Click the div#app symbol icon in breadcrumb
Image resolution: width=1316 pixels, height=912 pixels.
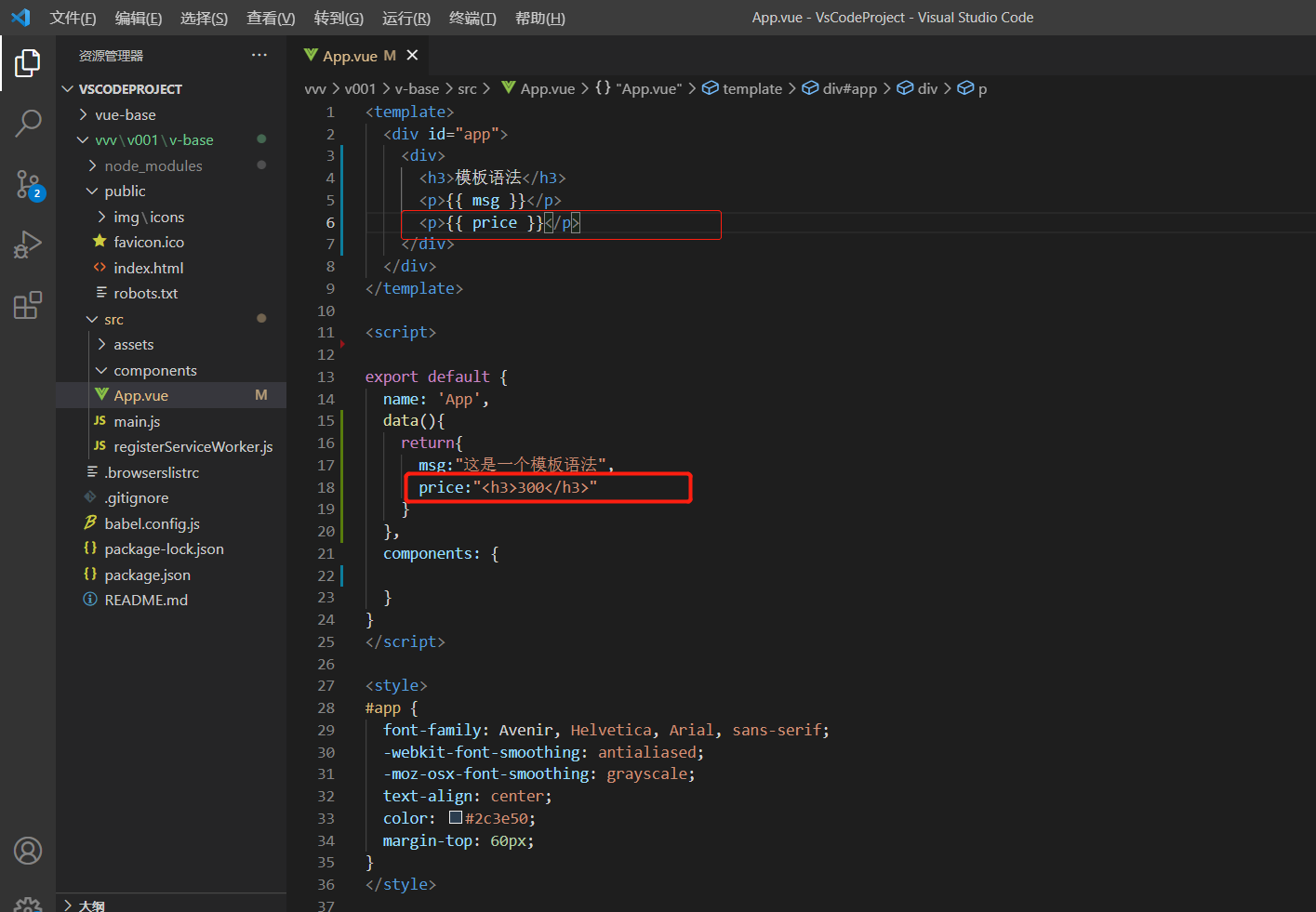click(810, 88)
